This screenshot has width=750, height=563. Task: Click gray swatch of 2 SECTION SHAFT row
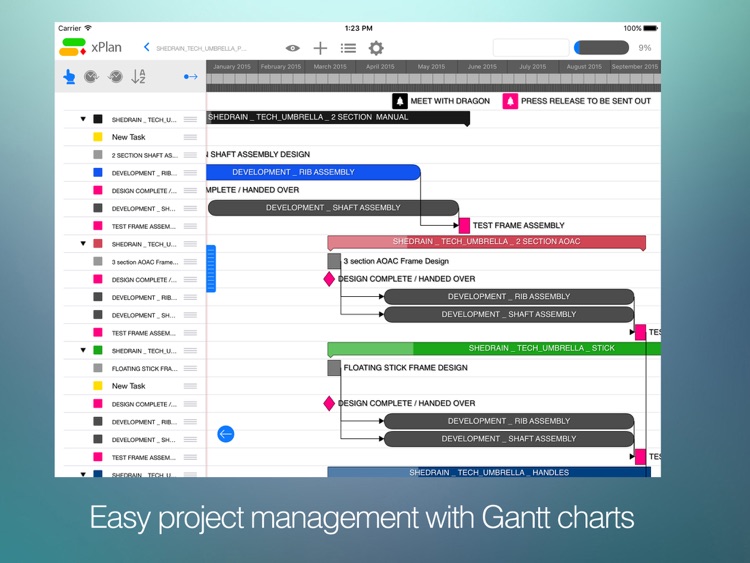pos(98,155)
